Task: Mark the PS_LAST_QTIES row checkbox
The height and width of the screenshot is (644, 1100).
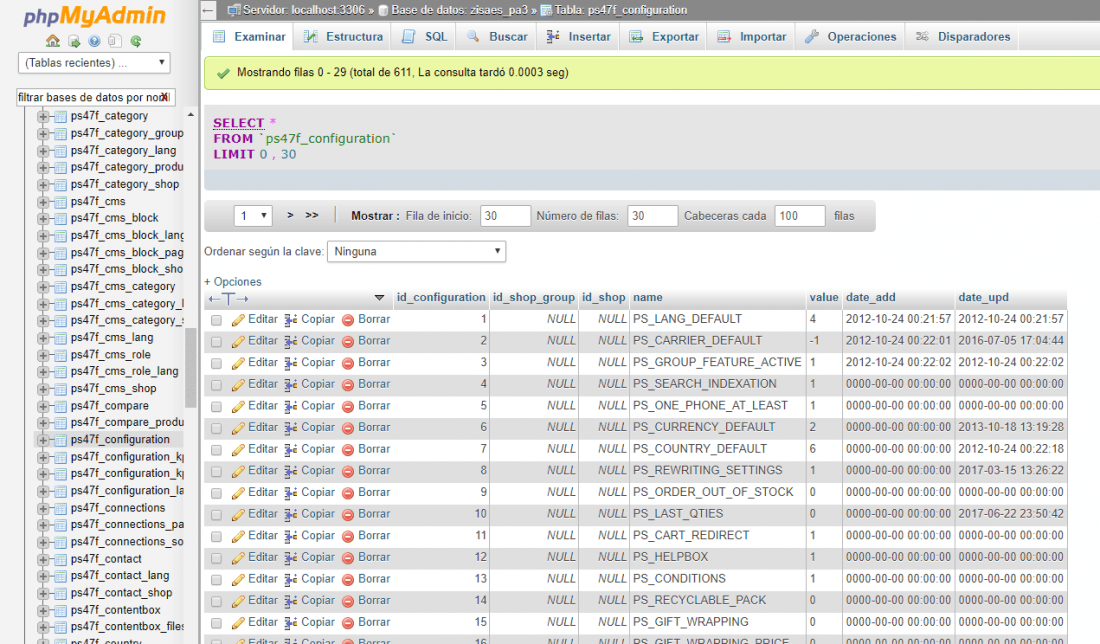Action: (217, 515)
